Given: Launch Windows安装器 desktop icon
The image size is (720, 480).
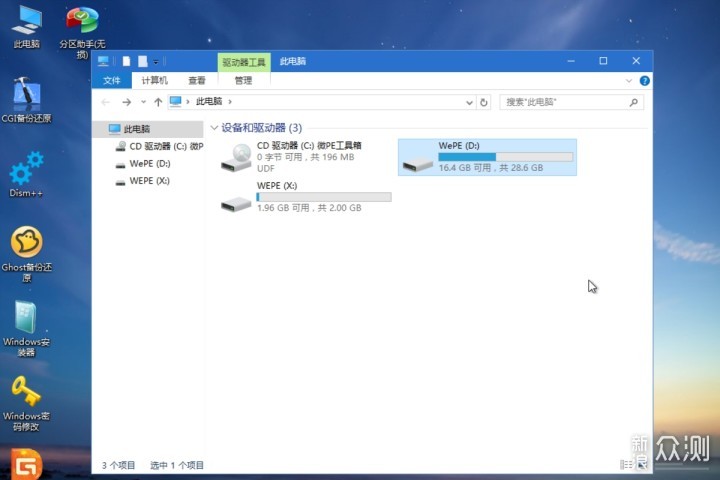Looking at the screenshot, I should (x=26, y=329).
